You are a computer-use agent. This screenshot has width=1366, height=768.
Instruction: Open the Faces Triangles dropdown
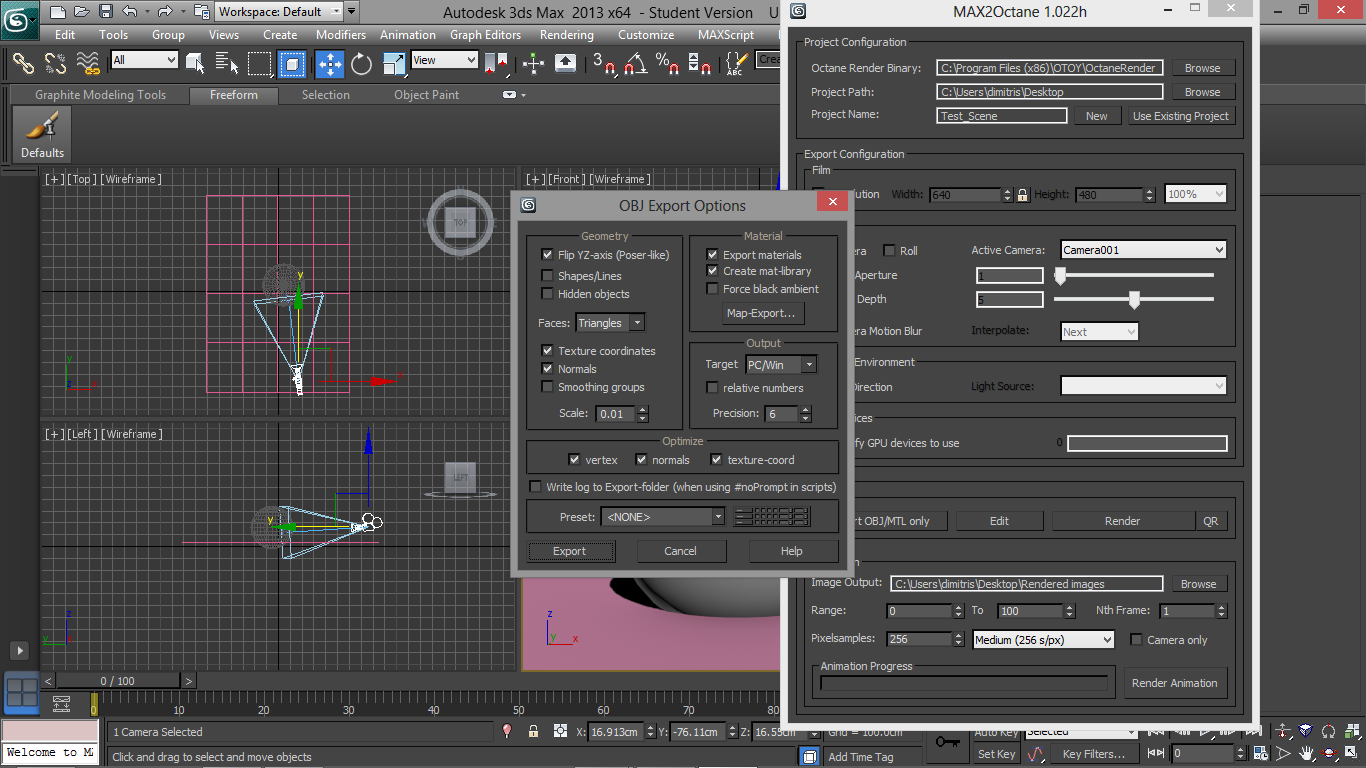coord(610,323)
